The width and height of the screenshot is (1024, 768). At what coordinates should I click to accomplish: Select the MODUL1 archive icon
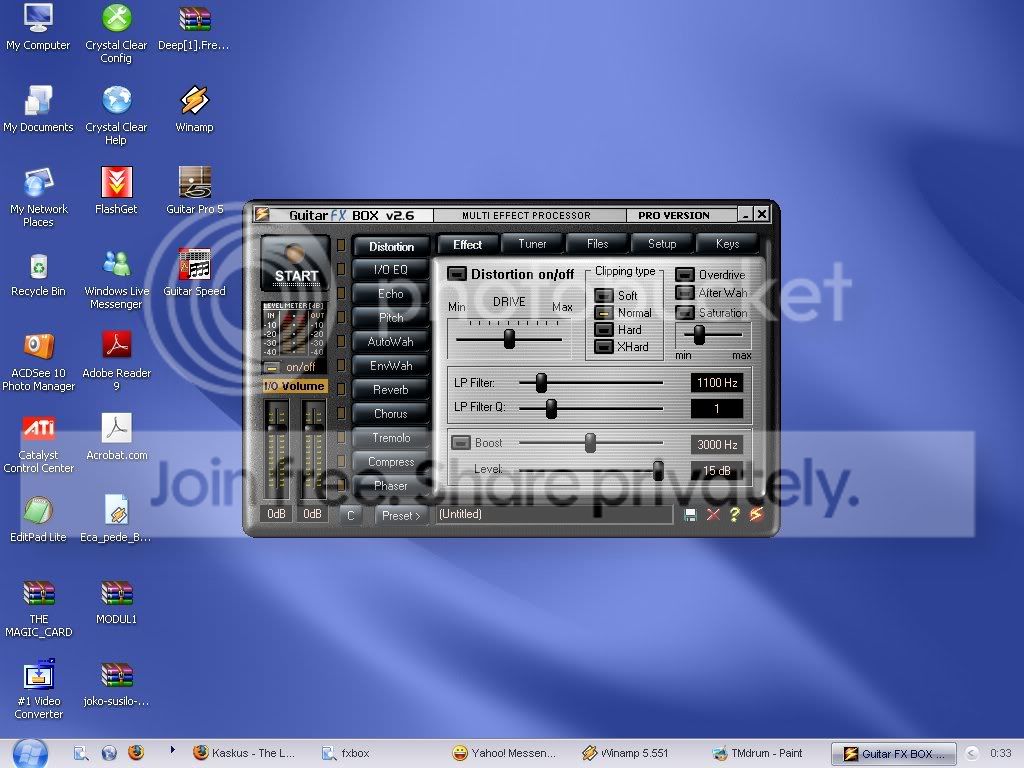click(116, 601)
